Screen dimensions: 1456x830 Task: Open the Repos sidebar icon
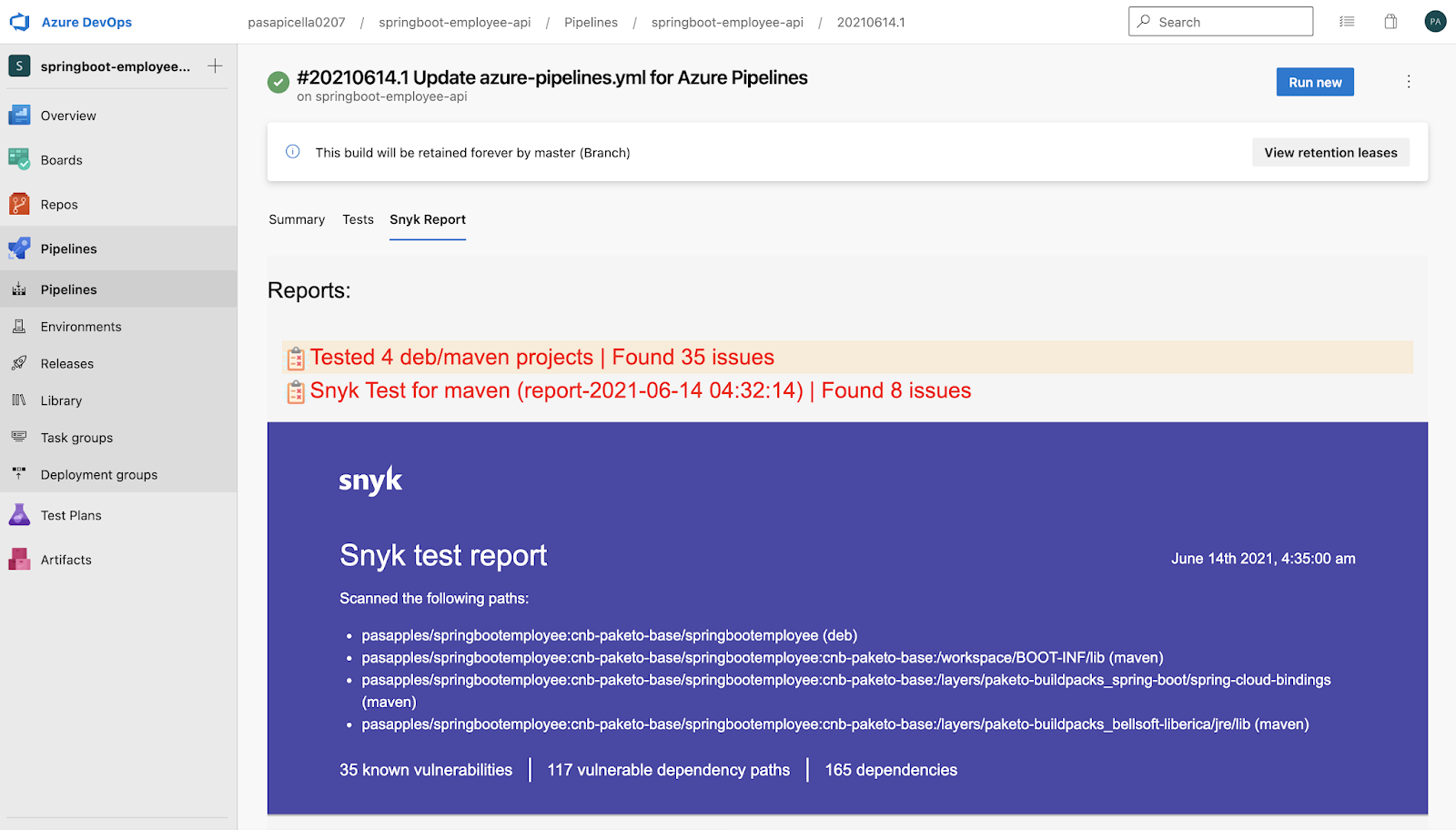click(19, 204)
